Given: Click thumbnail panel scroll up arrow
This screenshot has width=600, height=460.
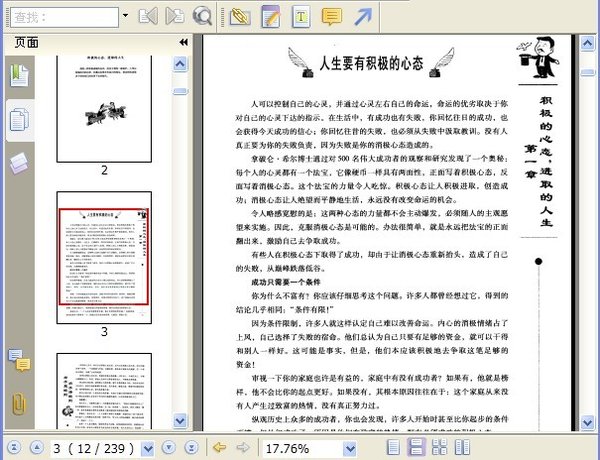Looking at the screenshot, I should (180, 64).
